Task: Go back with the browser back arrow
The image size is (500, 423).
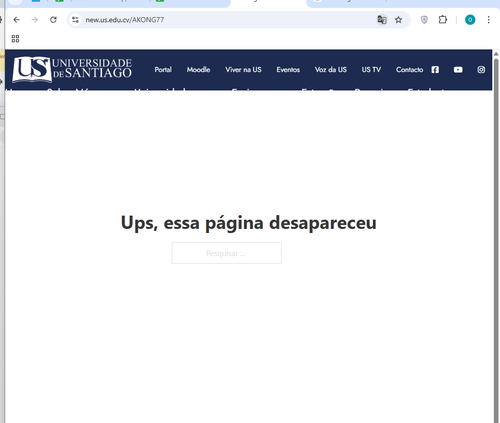Action: tap(16, 20)
